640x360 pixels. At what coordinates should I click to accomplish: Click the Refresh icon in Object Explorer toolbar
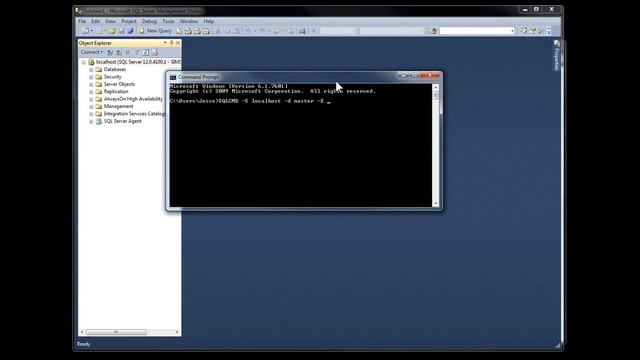tap(145, 52)
